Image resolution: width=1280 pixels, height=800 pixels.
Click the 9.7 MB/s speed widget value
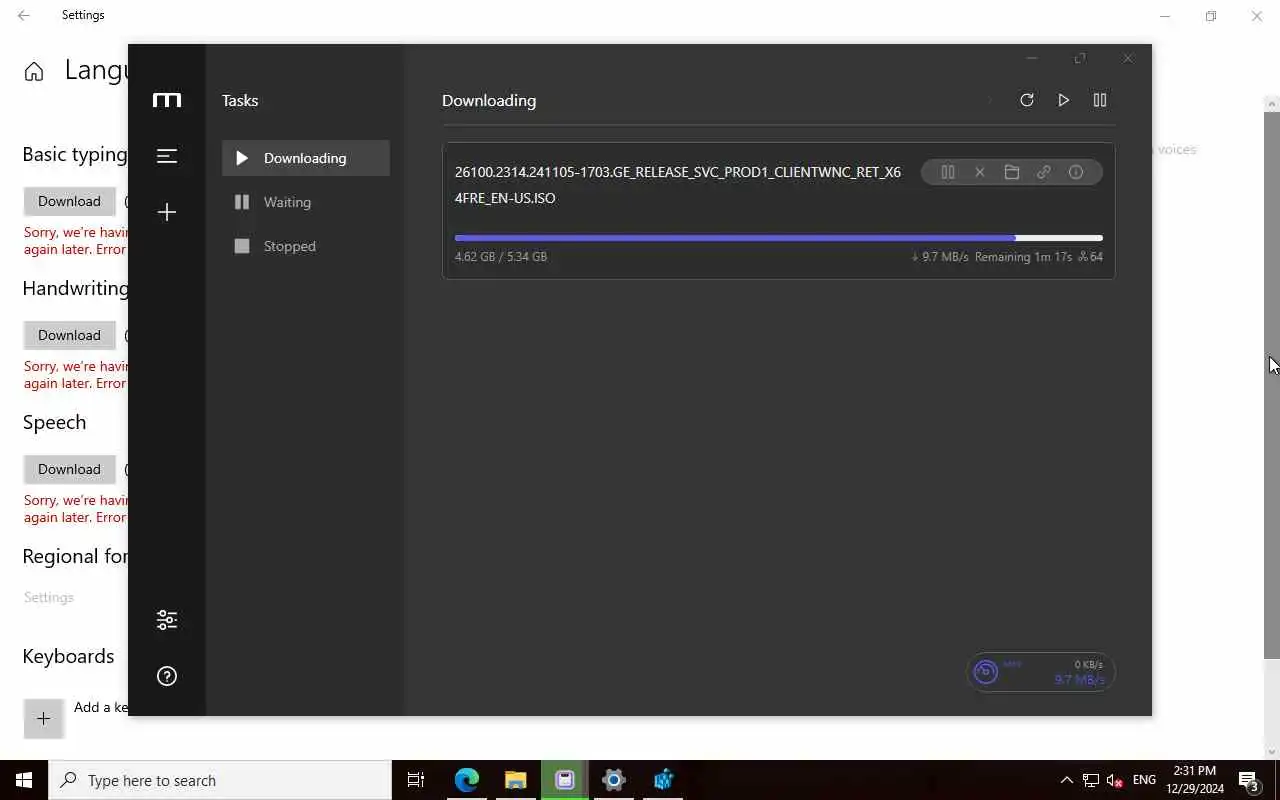1079,680
